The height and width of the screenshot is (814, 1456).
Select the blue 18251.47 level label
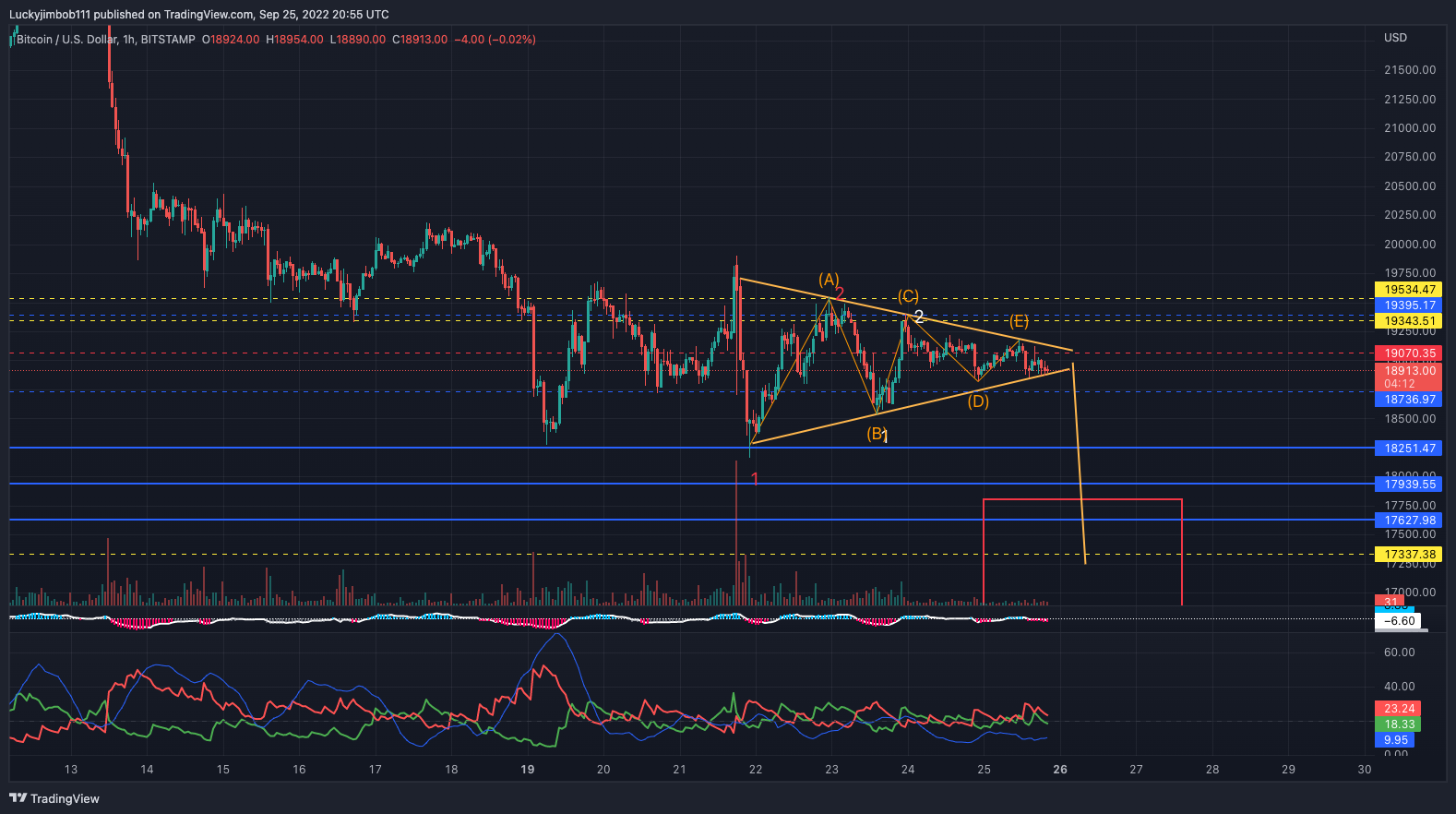coord(1408,449)
